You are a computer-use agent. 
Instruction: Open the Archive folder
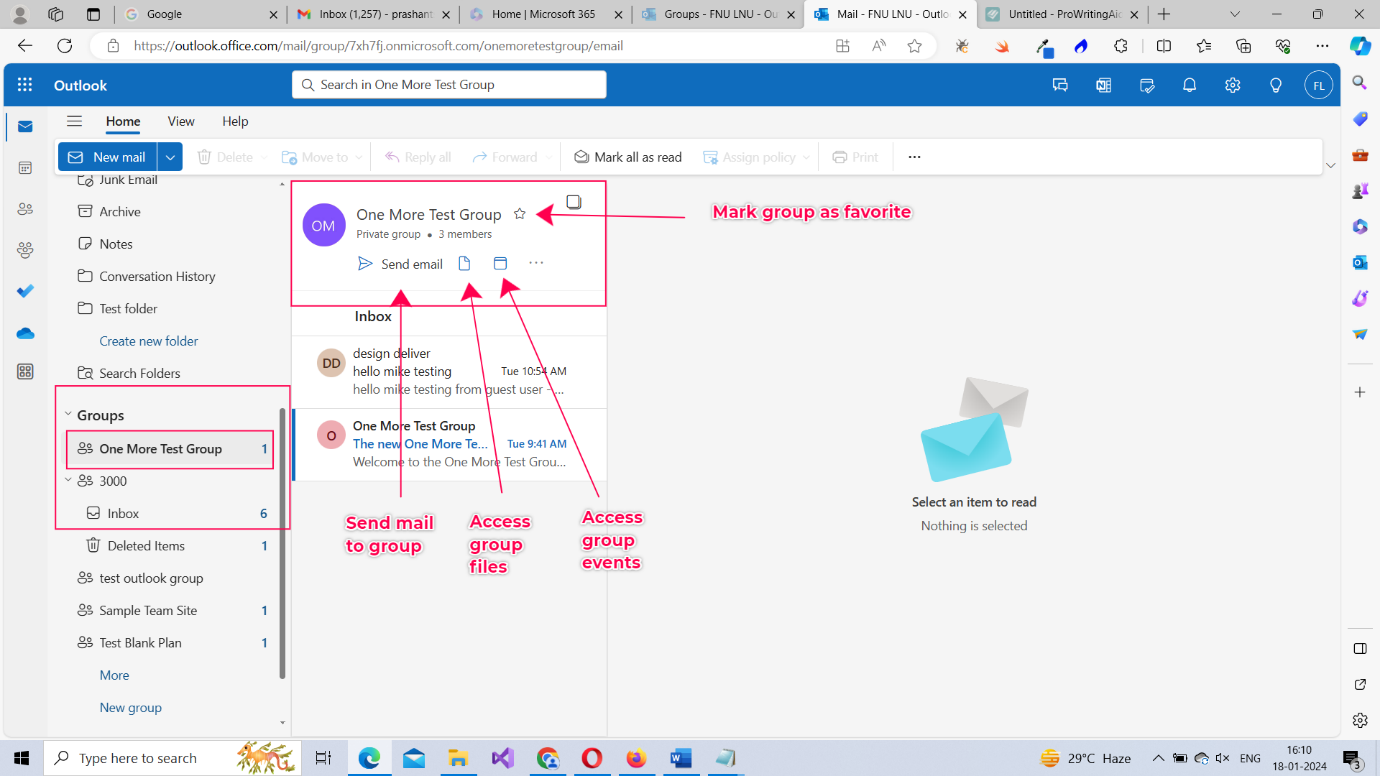click(166, 212)
